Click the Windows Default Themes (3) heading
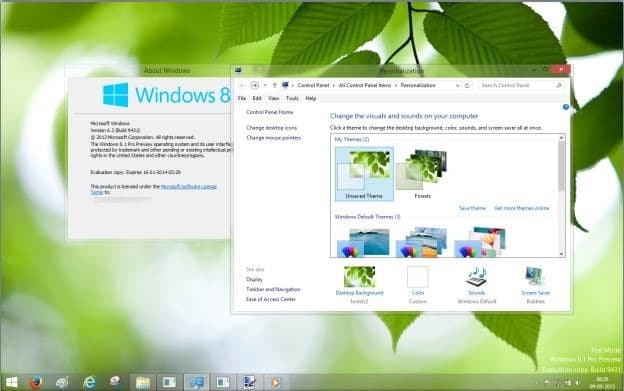The width and height of the screenshot is (624, 391). coord(367,217)
